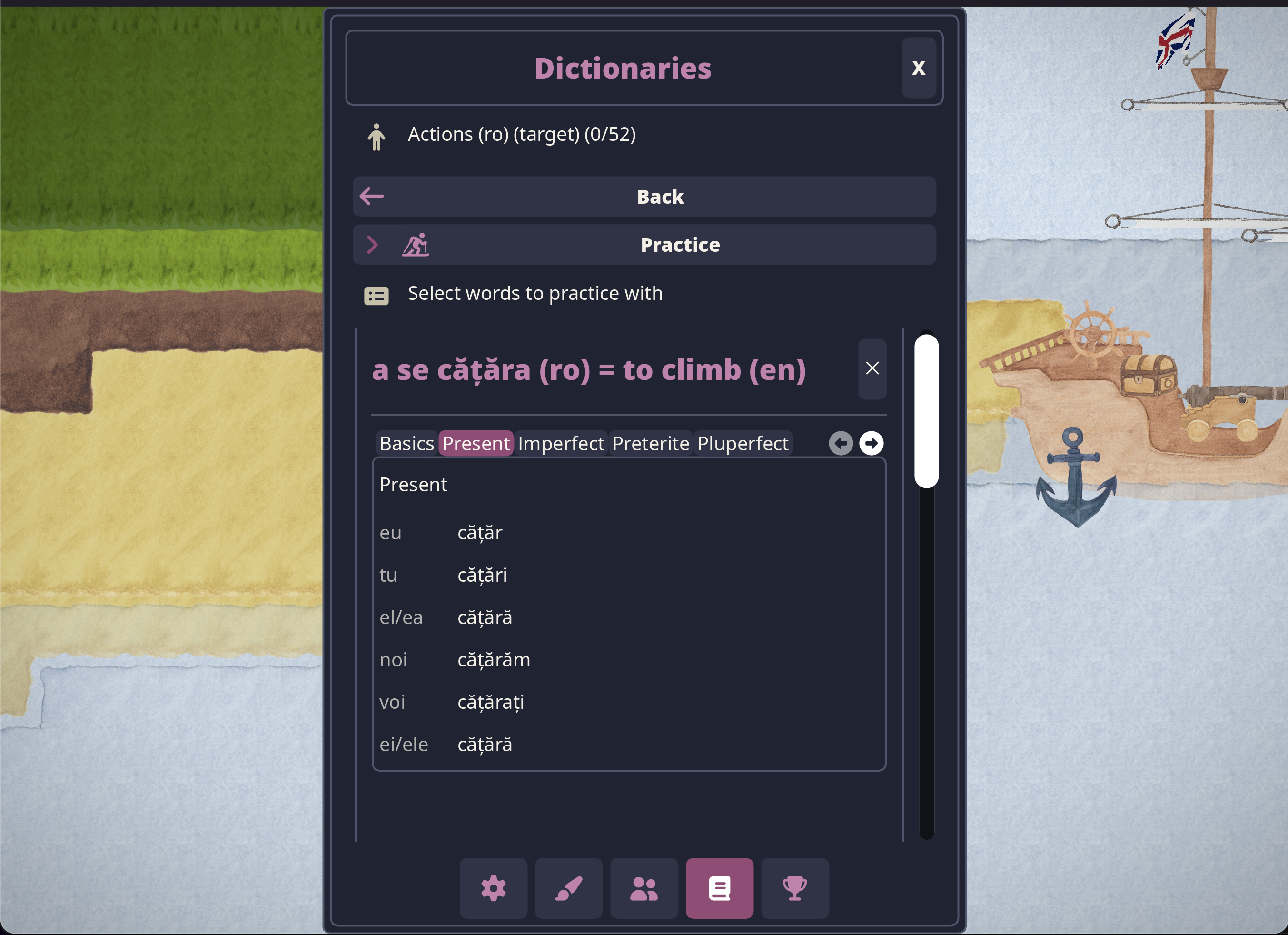Image resolution: width=1288 pixels, height=935 pixels.
Task: Expand the Practice section chevron
Action: point(372,245)
